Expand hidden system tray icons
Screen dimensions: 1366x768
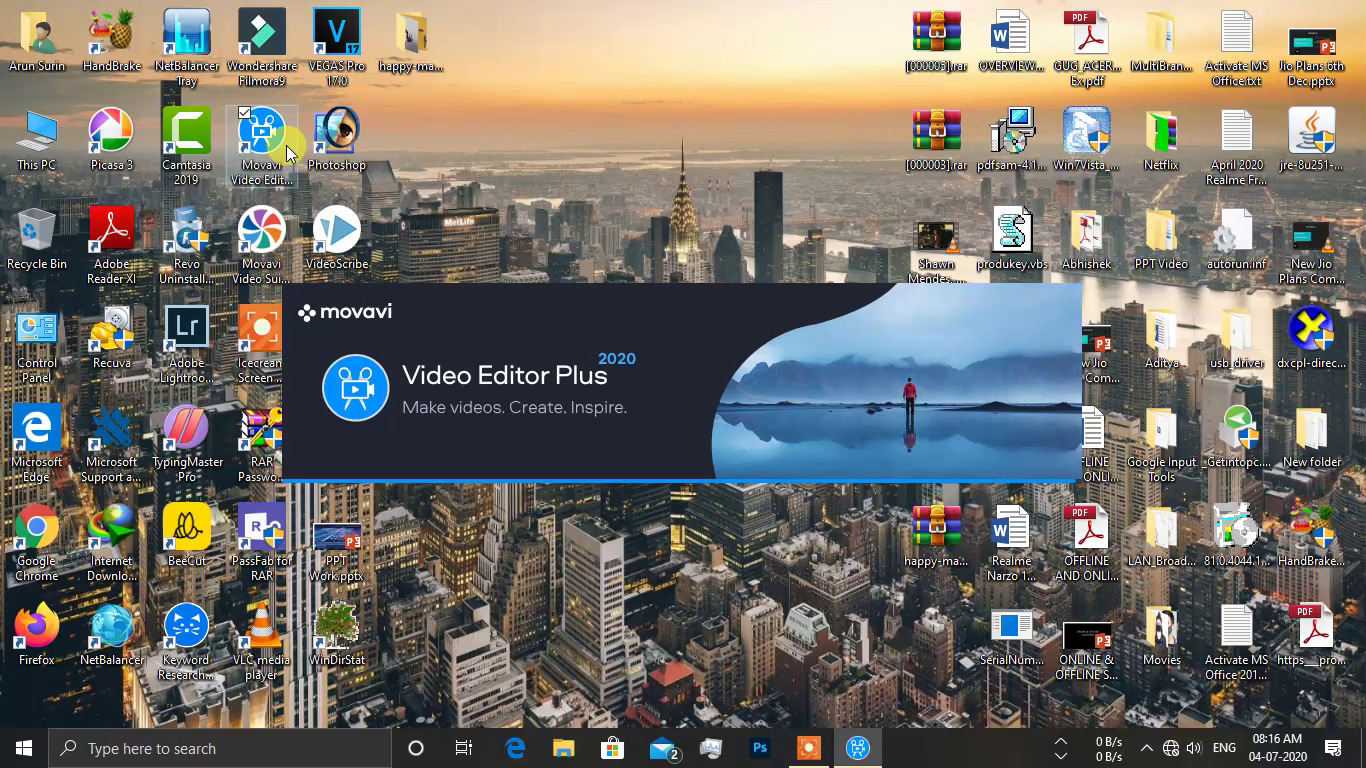[1147, 747]
